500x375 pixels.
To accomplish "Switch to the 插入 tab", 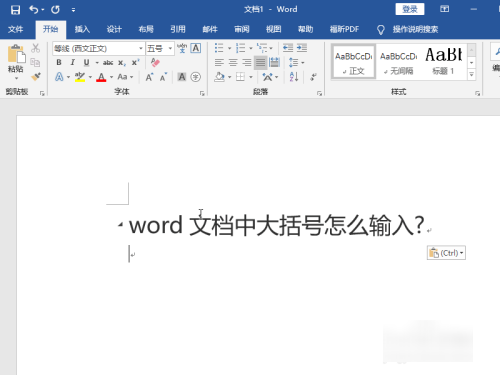I will point(82,29).
